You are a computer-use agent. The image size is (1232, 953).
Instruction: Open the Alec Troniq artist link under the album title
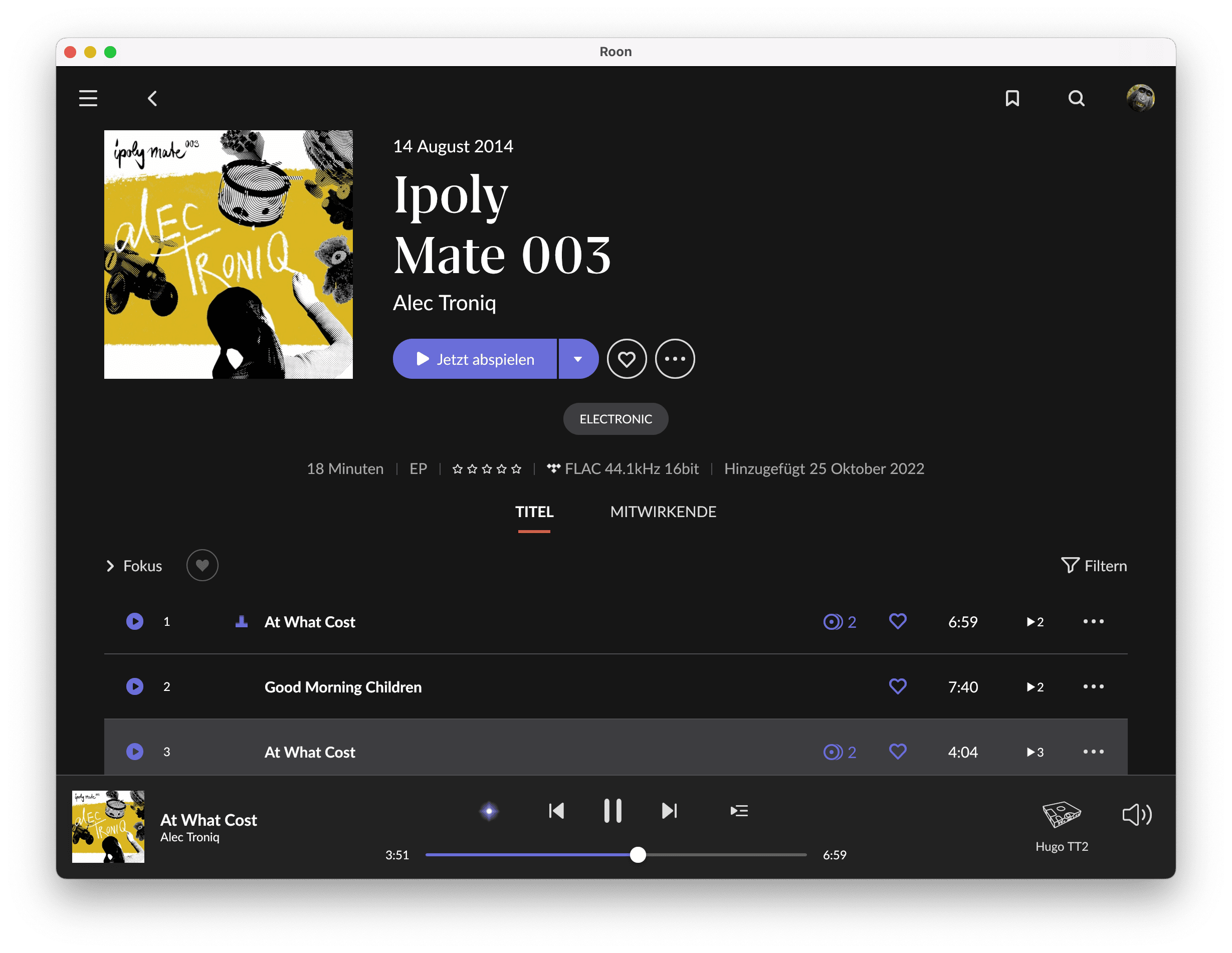(x=444, y=303)
